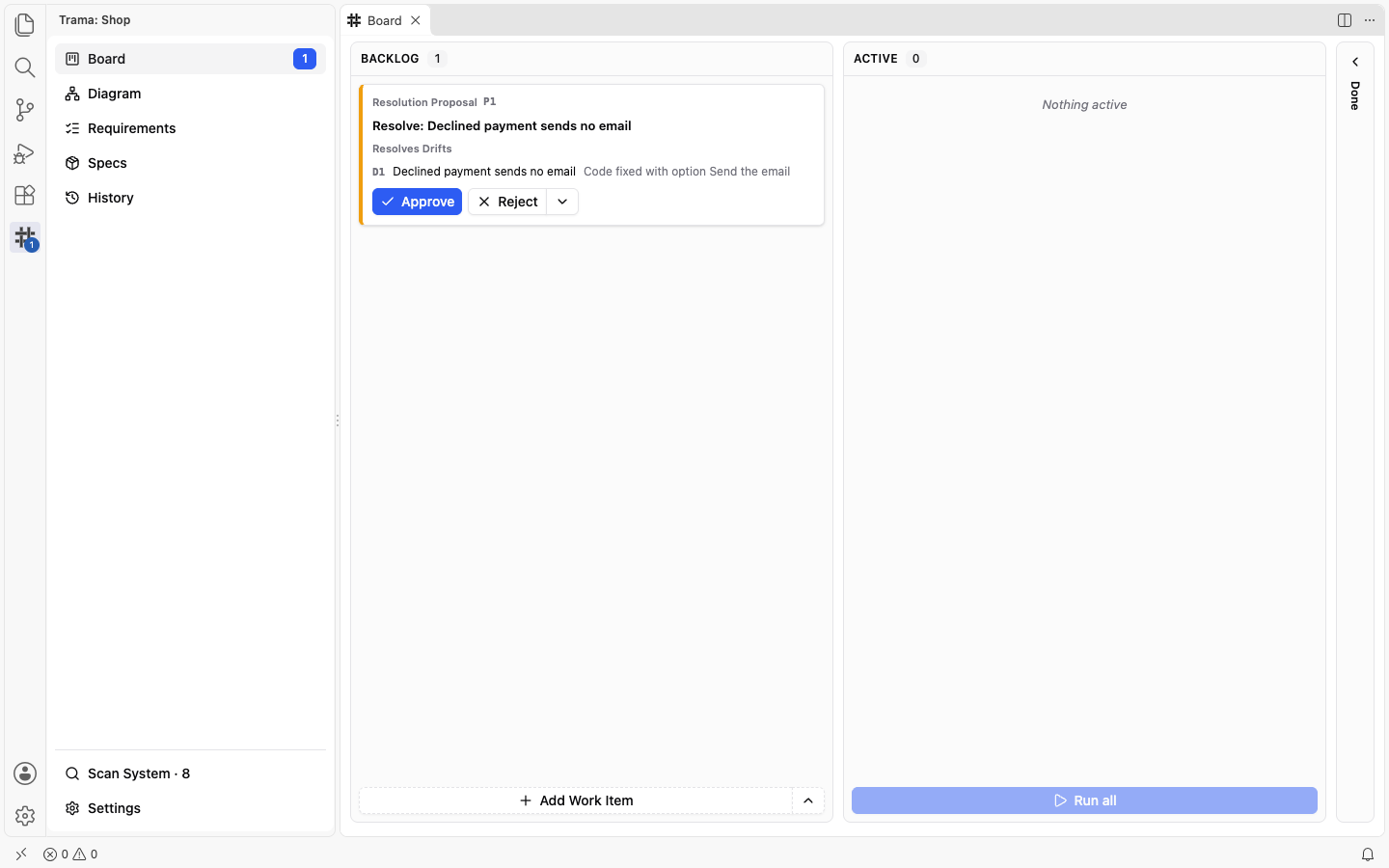Open the editor more actions ellipsis
The width and height of the screenshot is (1389, 868).
1370,20
